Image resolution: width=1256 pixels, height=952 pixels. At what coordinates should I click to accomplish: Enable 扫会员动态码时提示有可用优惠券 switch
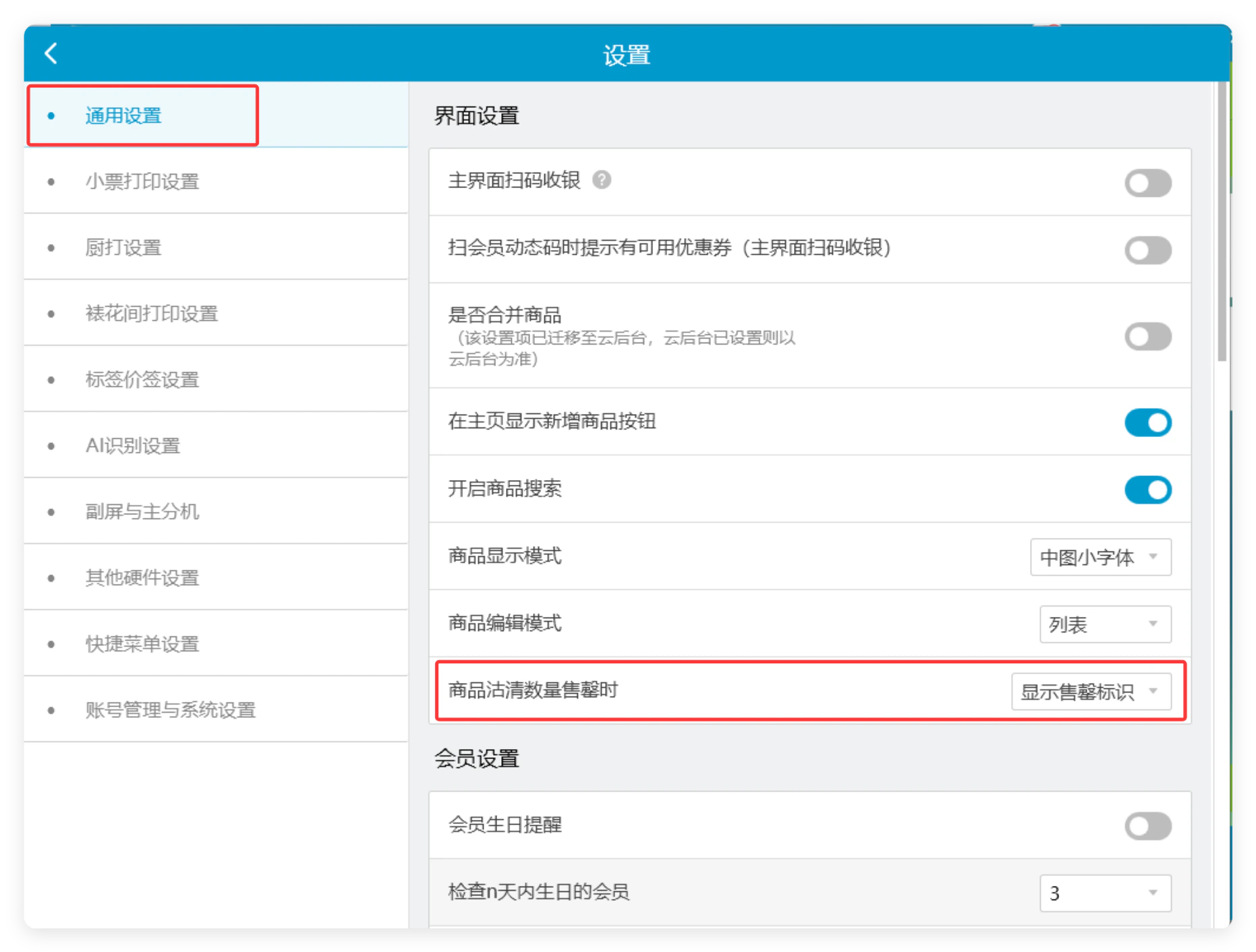point(1147,250)
